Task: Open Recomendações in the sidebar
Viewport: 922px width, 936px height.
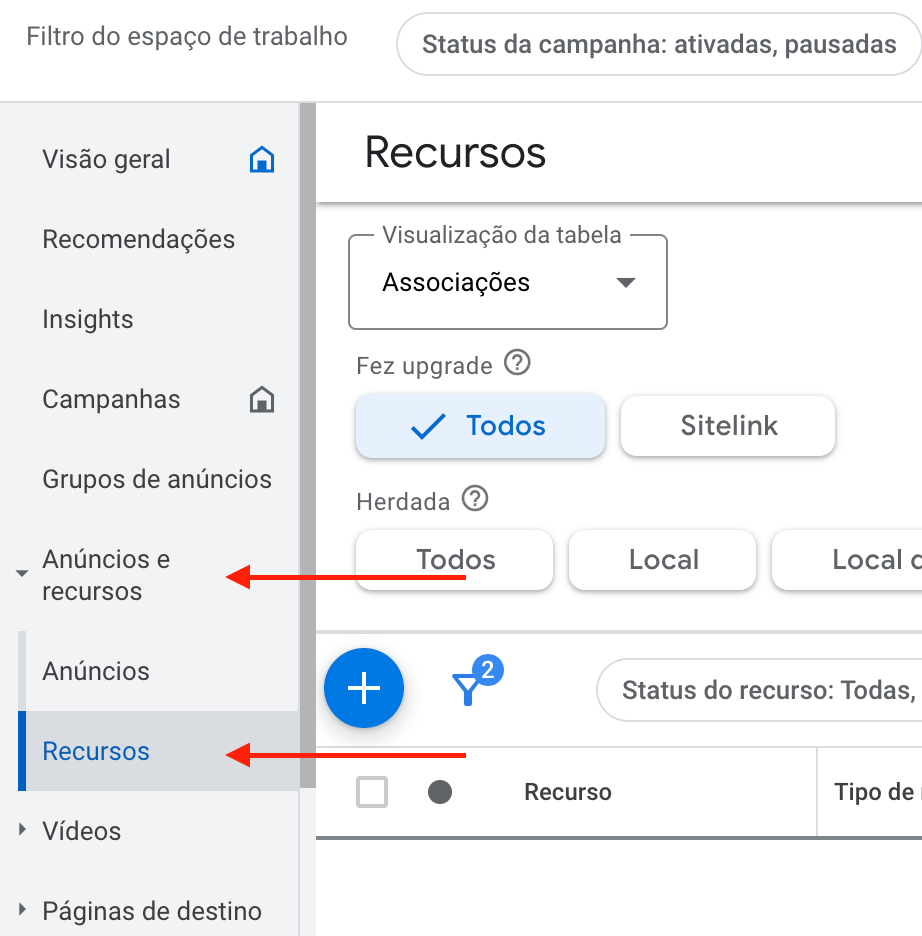Action: tap(139, 240)
